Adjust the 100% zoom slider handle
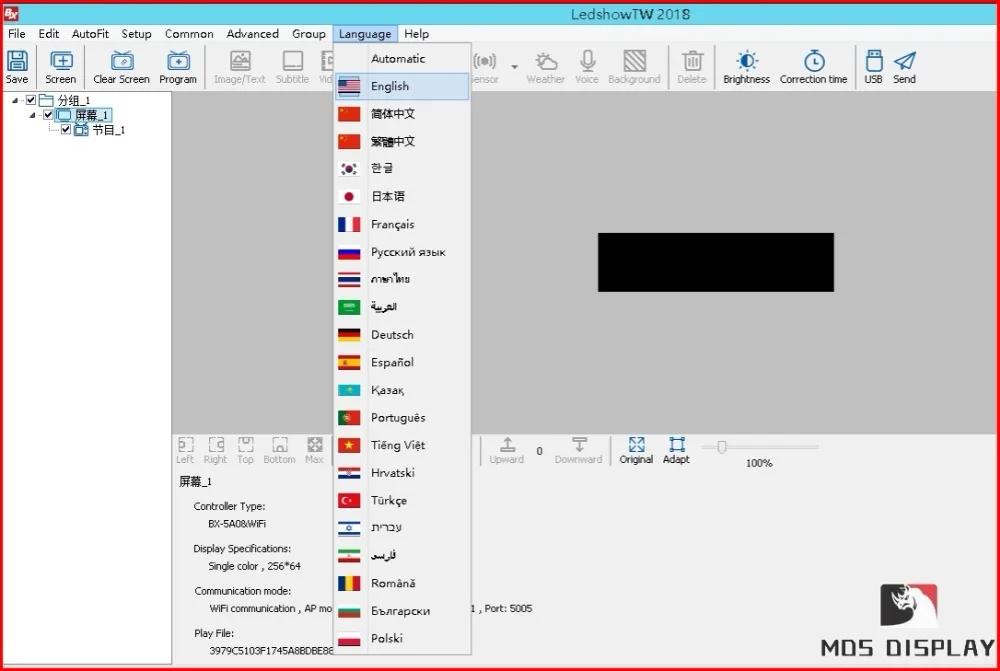 coord(721,447)
